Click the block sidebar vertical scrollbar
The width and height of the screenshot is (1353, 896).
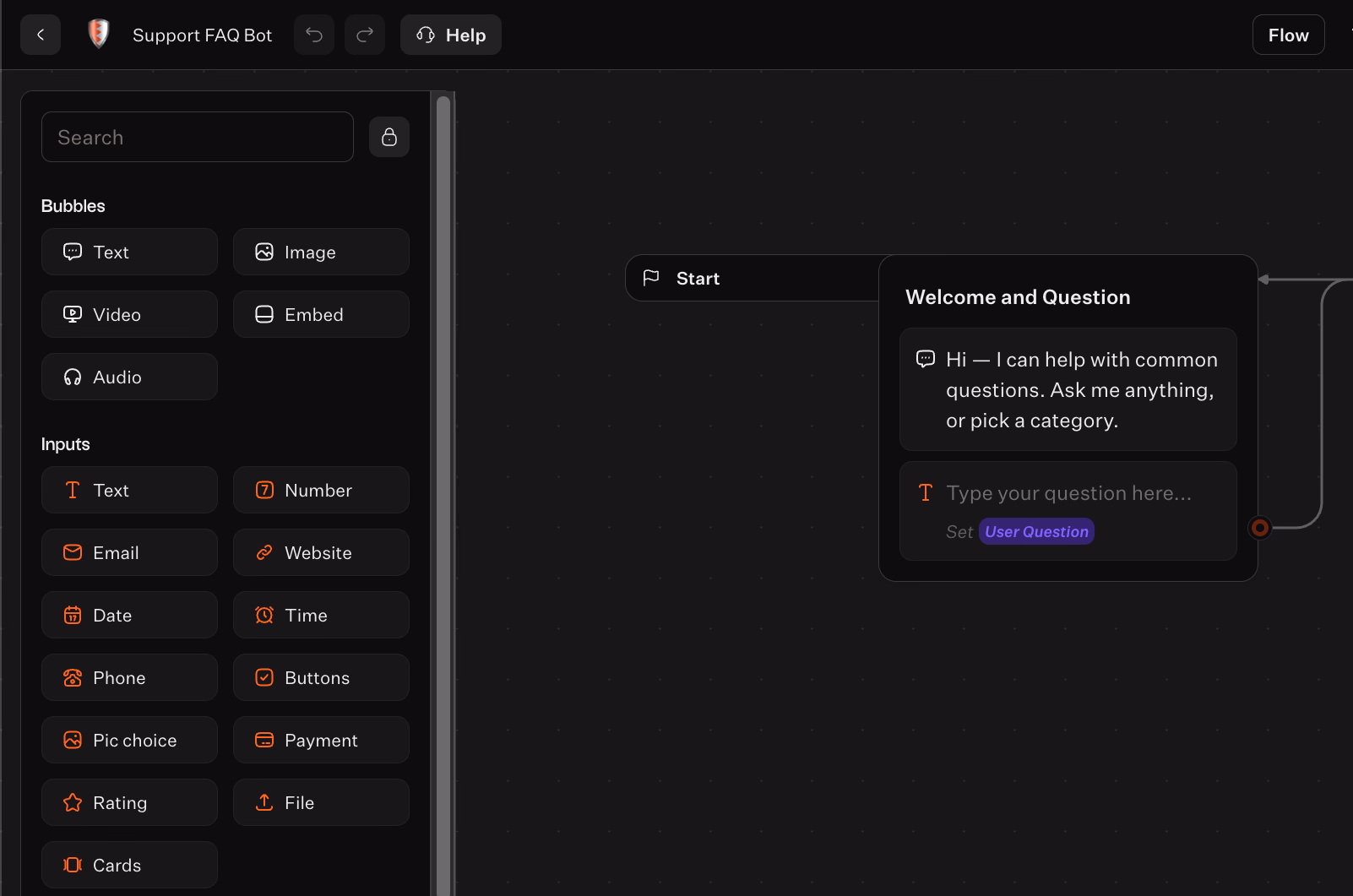point(443,490)
